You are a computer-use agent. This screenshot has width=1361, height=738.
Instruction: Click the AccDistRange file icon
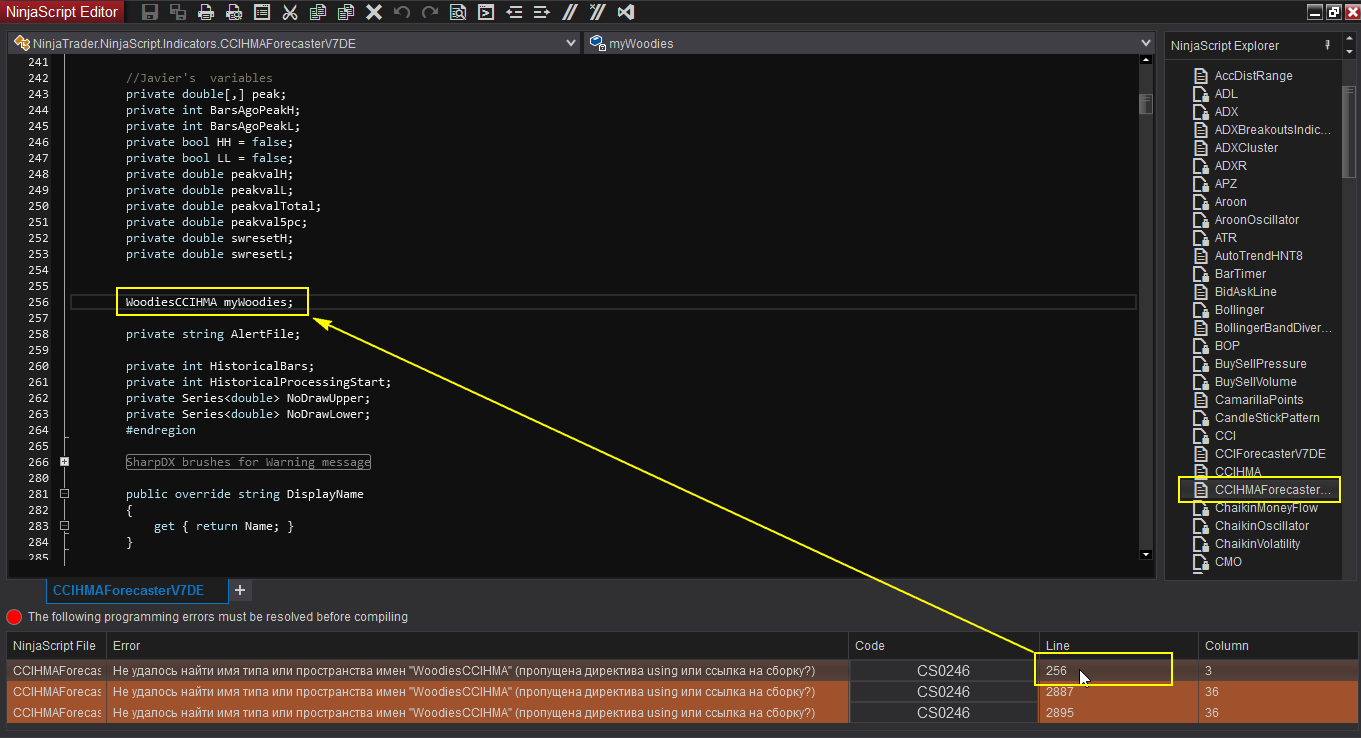click(x=1201, y=76)
